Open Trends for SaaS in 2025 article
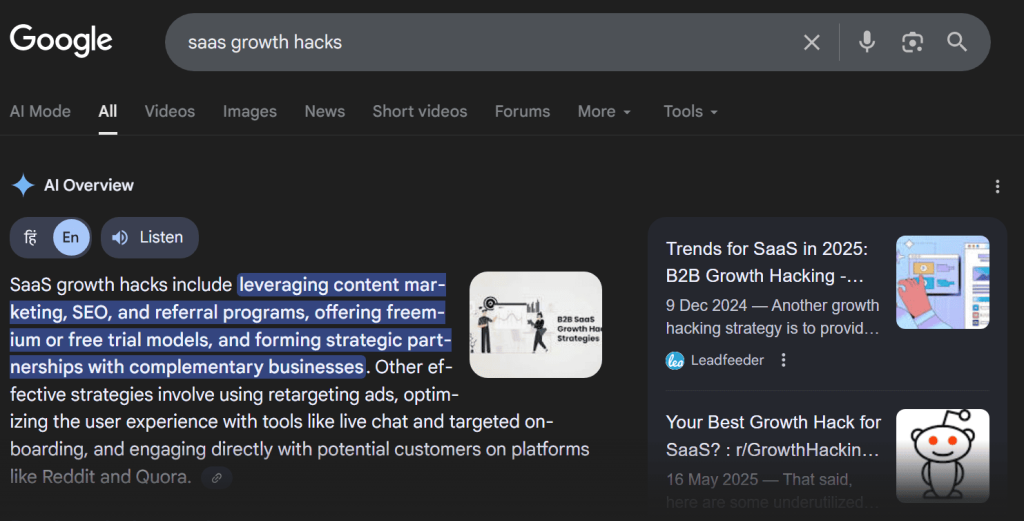The width and height of the screenshot is (1024, 521). (767, 262)
